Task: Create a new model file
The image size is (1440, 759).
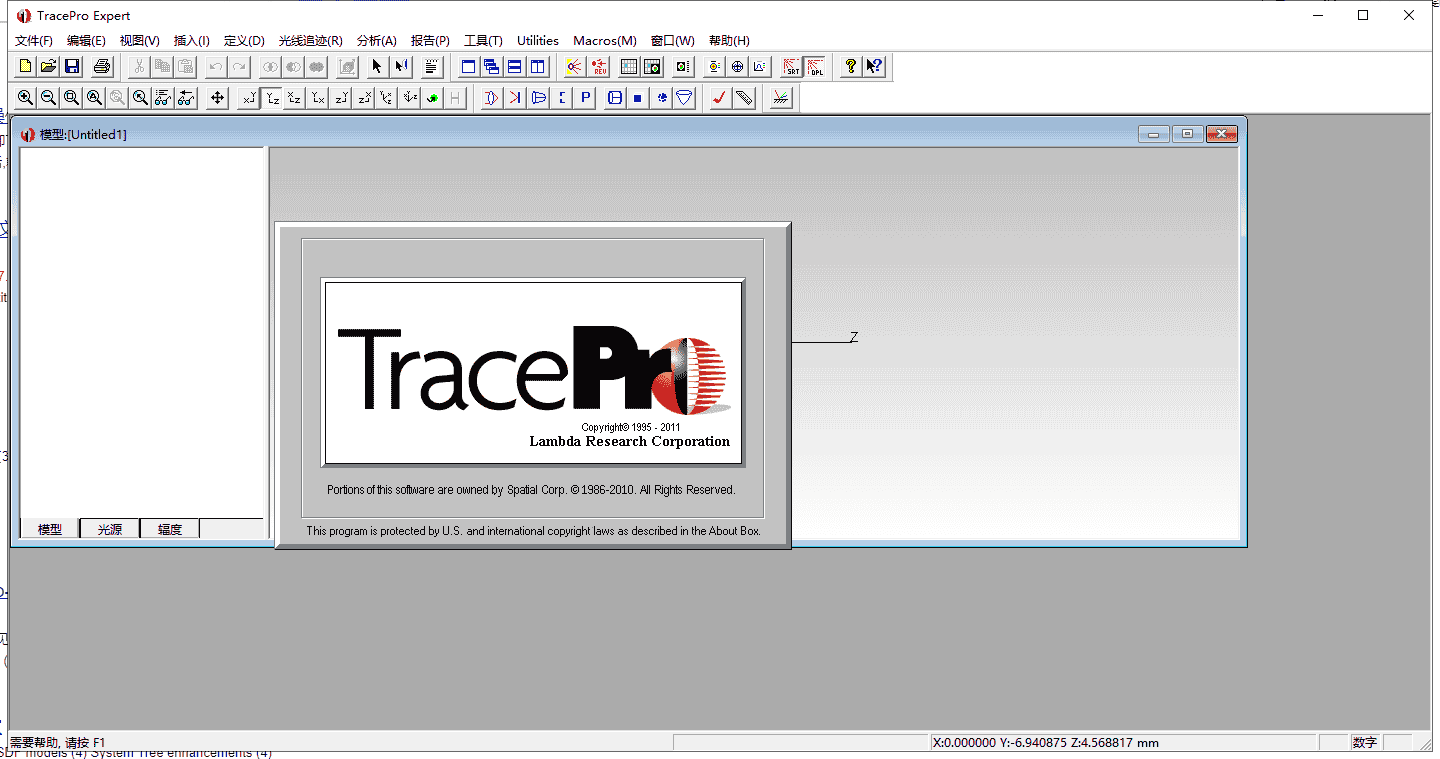Action: (x=23, y=66)
